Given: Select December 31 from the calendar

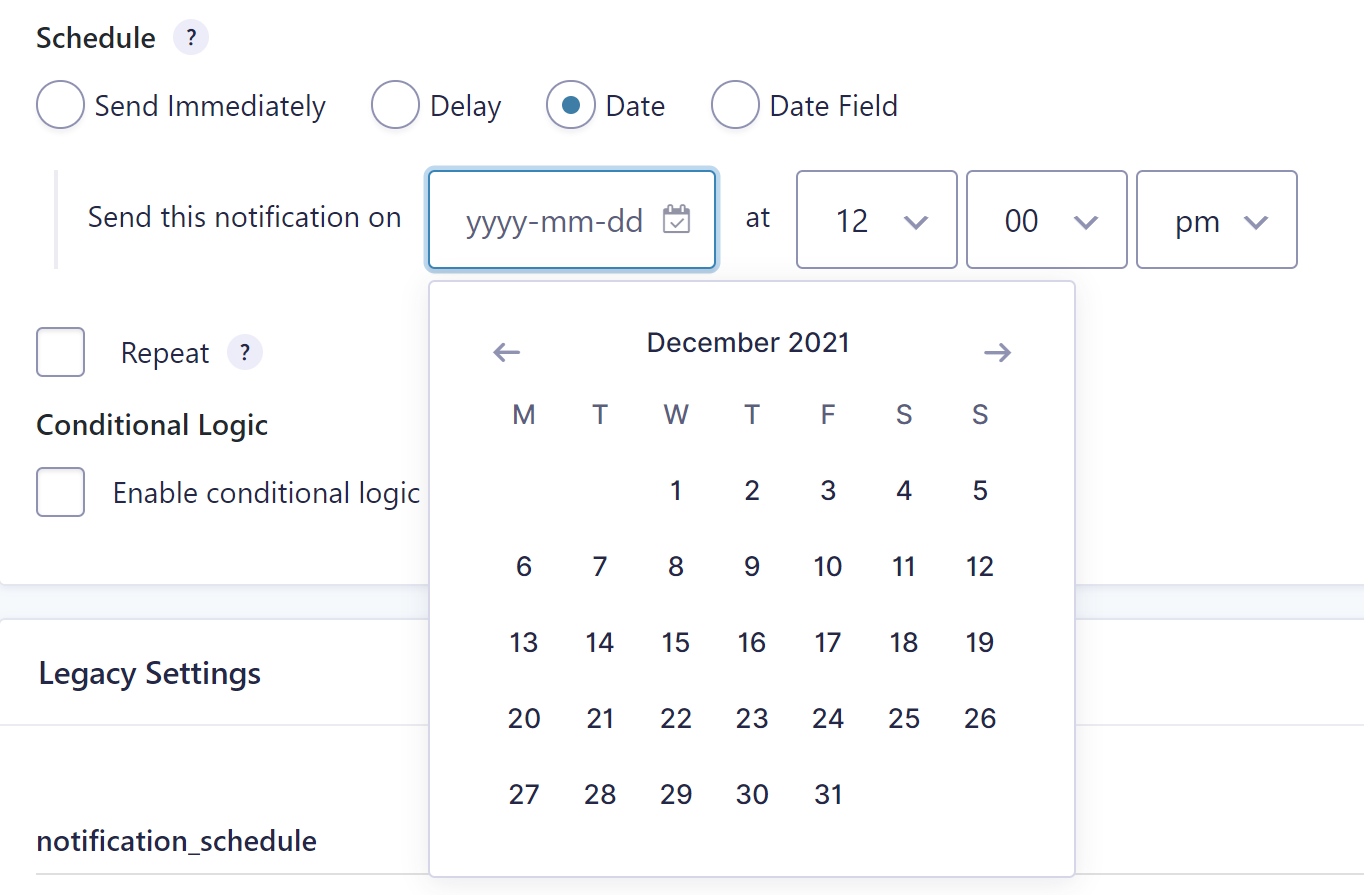Looking at the screenshot, I should coord(828,793).
